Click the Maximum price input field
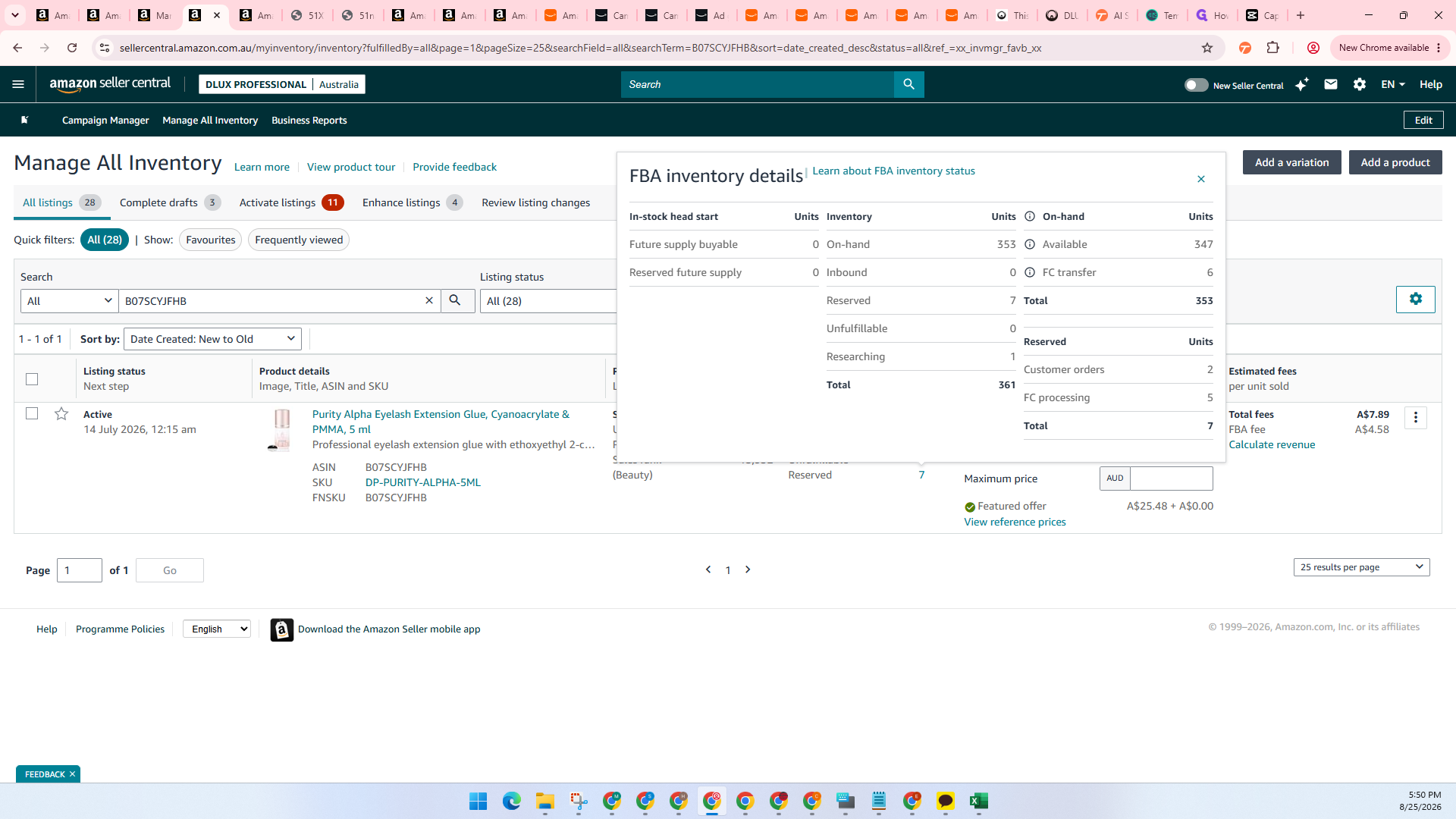The width and height of the screenshot is (1456, 819). (x=1171, y=479)
